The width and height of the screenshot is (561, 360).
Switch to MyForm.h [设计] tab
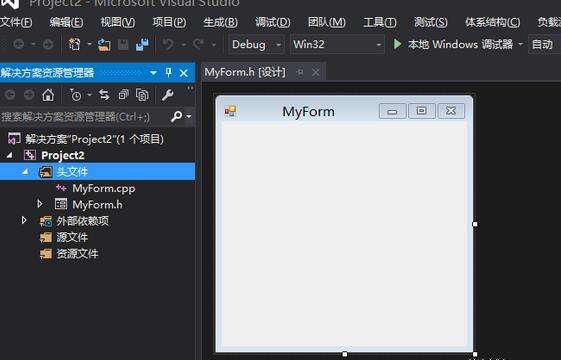coord(245,73)
